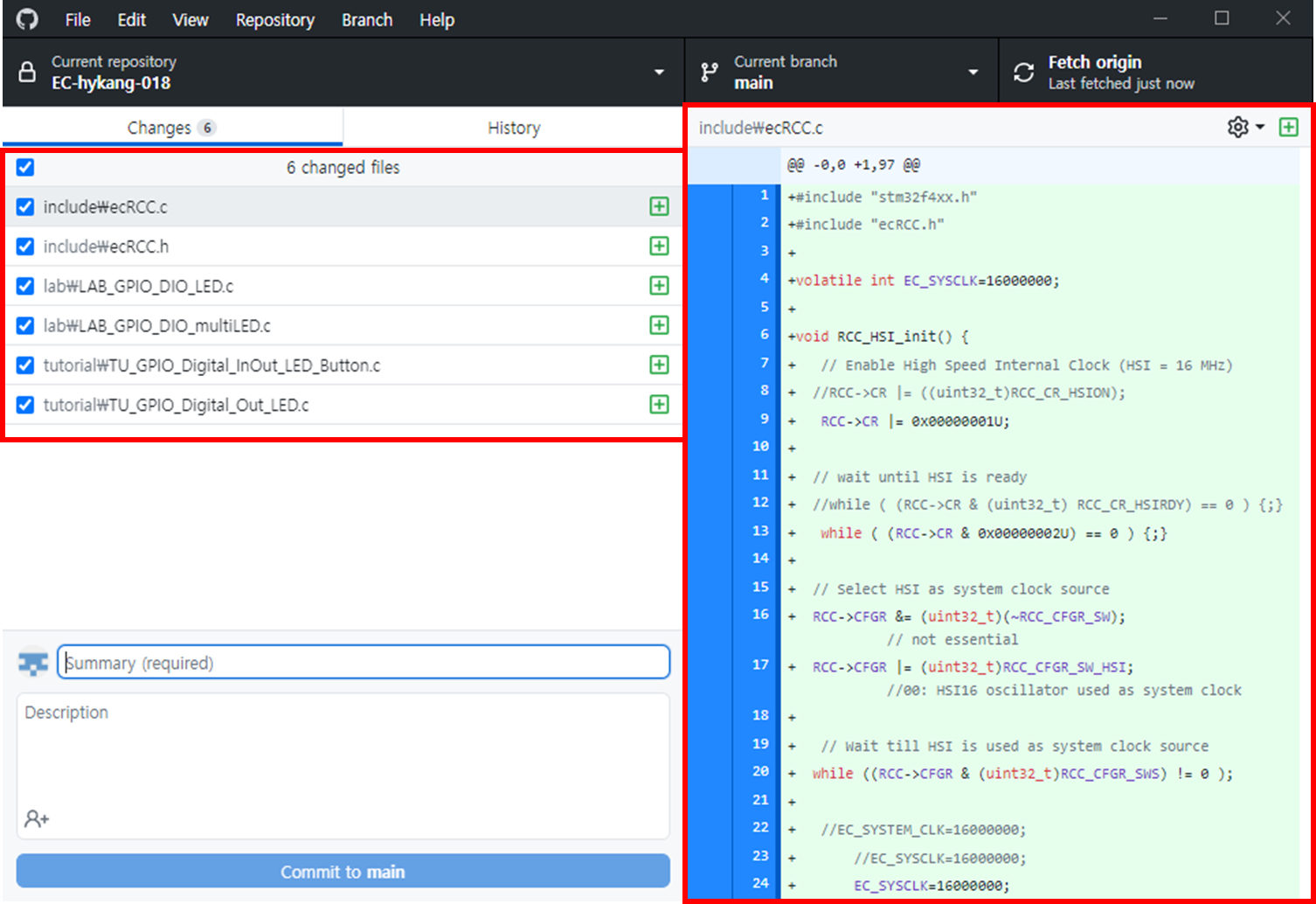Click green added-file icon in diff header
Image resolution: width=1316 pixels, height=904 pixels.
(x=1288, y=128)
